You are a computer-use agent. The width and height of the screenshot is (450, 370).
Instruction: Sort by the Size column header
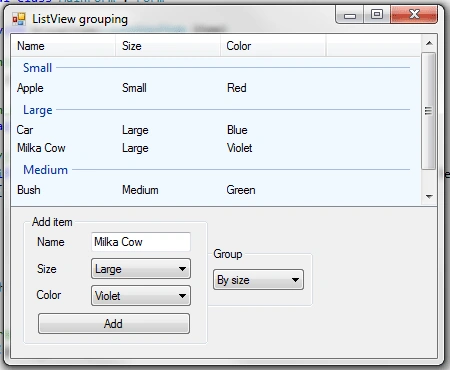(168, 46)
